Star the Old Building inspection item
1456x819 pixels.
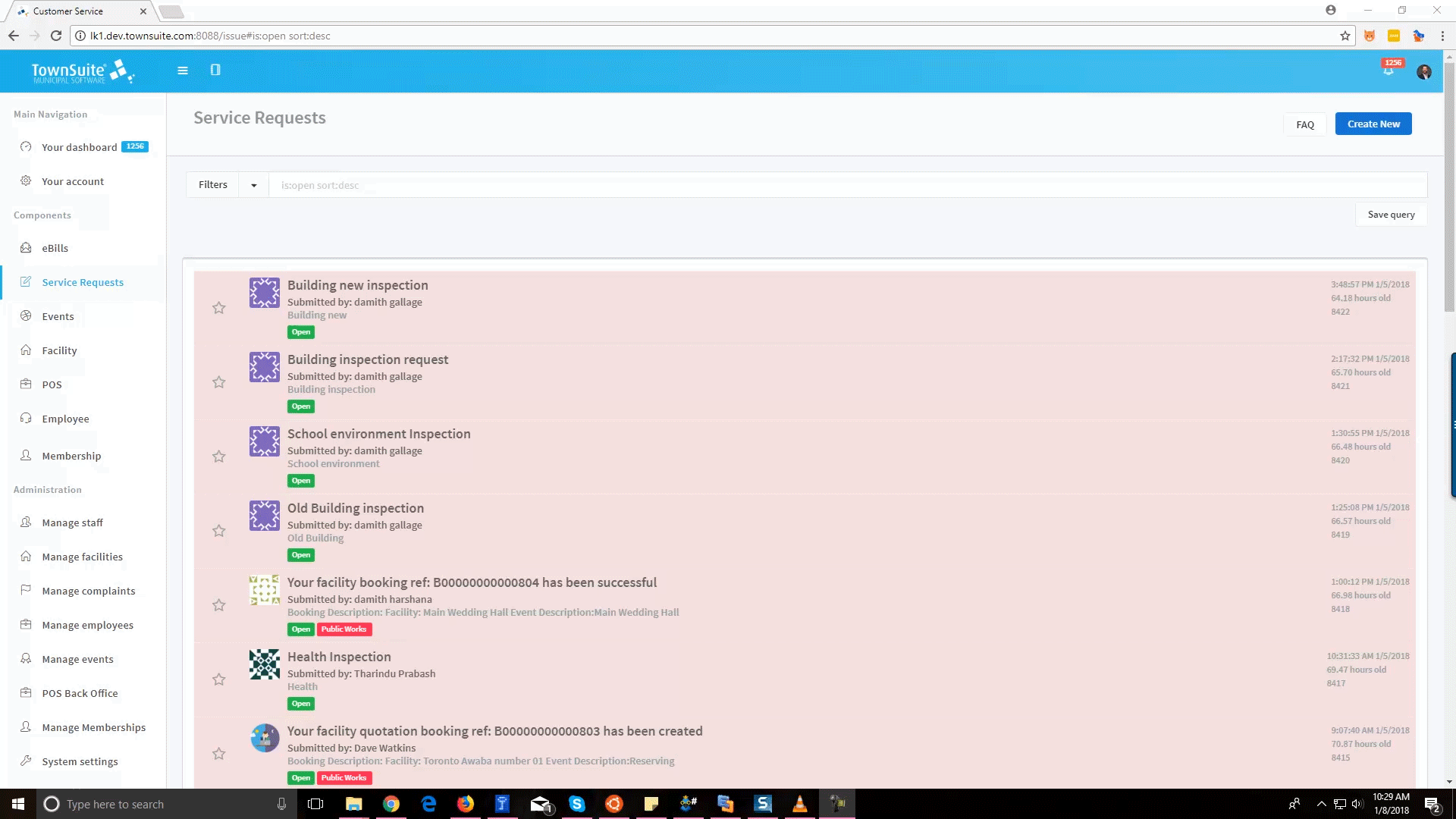point(219,531)
